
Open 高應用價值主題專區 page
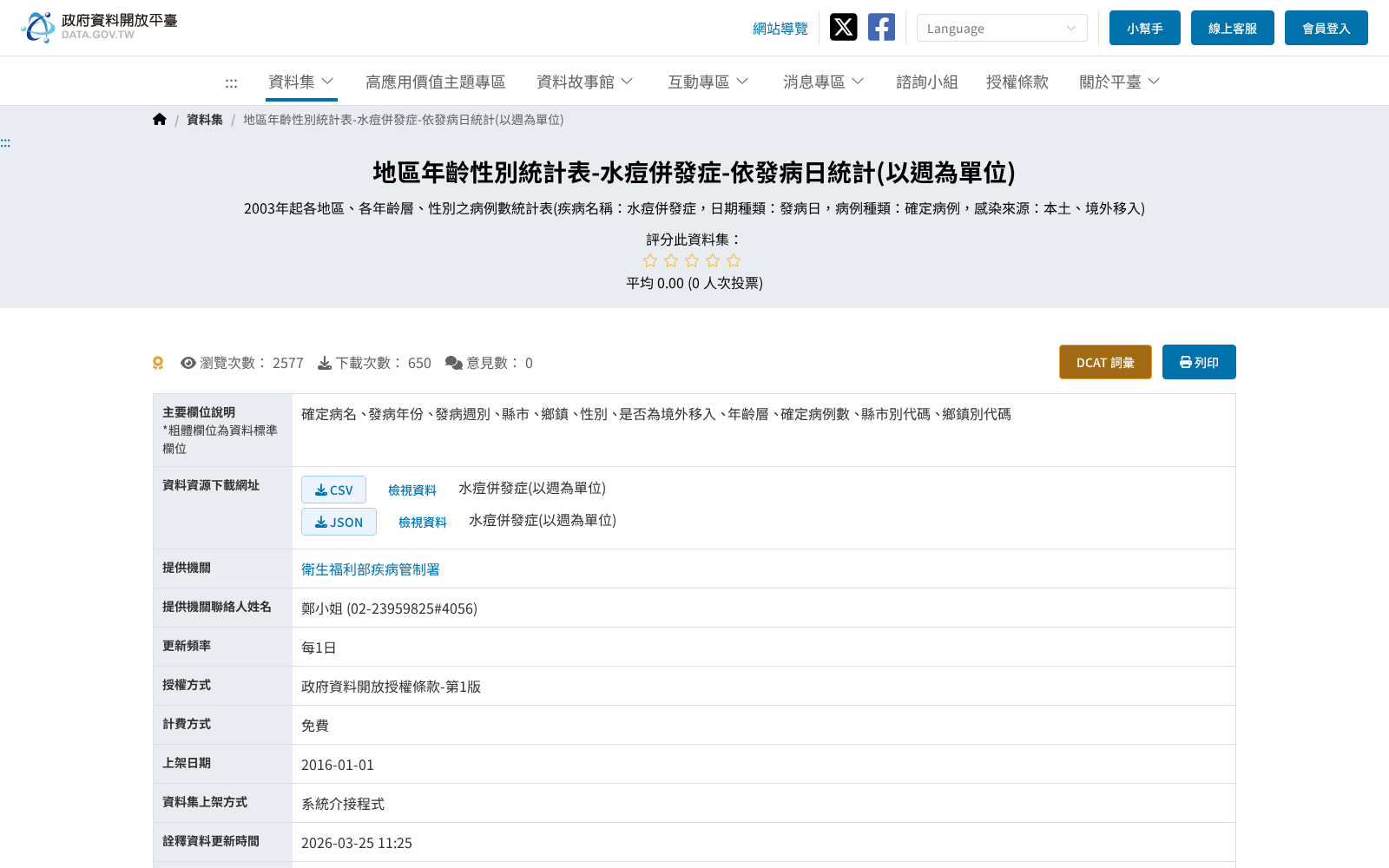pos(435,82)
